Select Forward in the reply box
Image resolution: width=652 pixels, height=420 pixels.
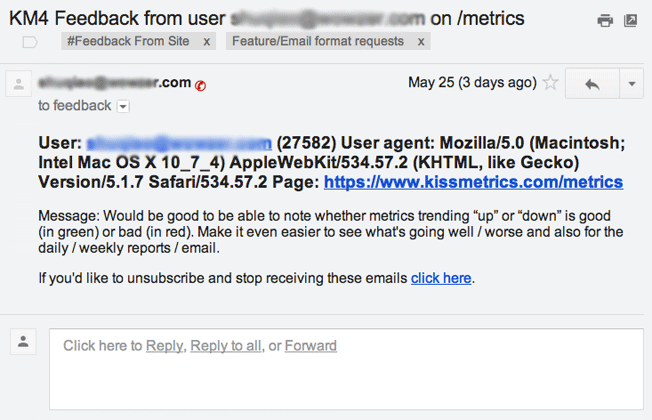point(311,346)
